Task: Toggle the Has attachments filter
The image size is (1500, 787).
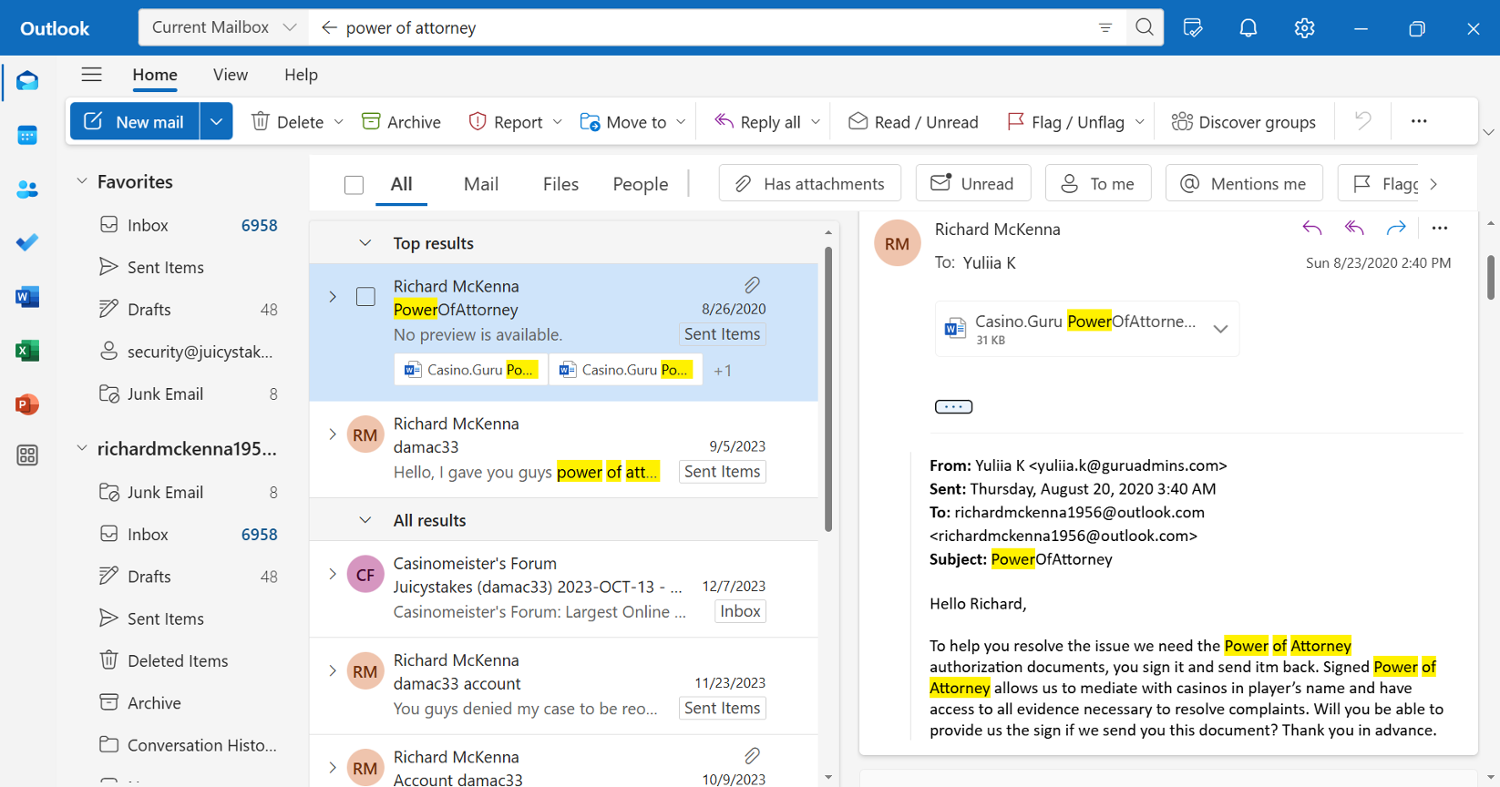Action: (x=810, y=184)
